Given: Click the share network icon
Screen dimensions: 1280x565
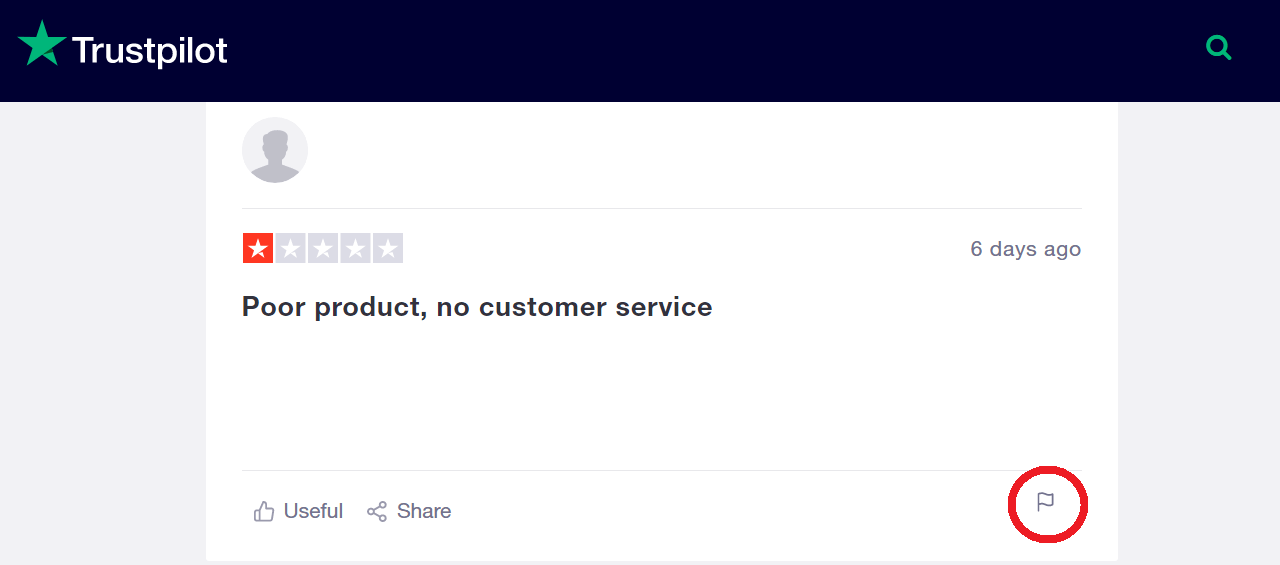Looking at the screenshot, I should click(x=377, y=511).
